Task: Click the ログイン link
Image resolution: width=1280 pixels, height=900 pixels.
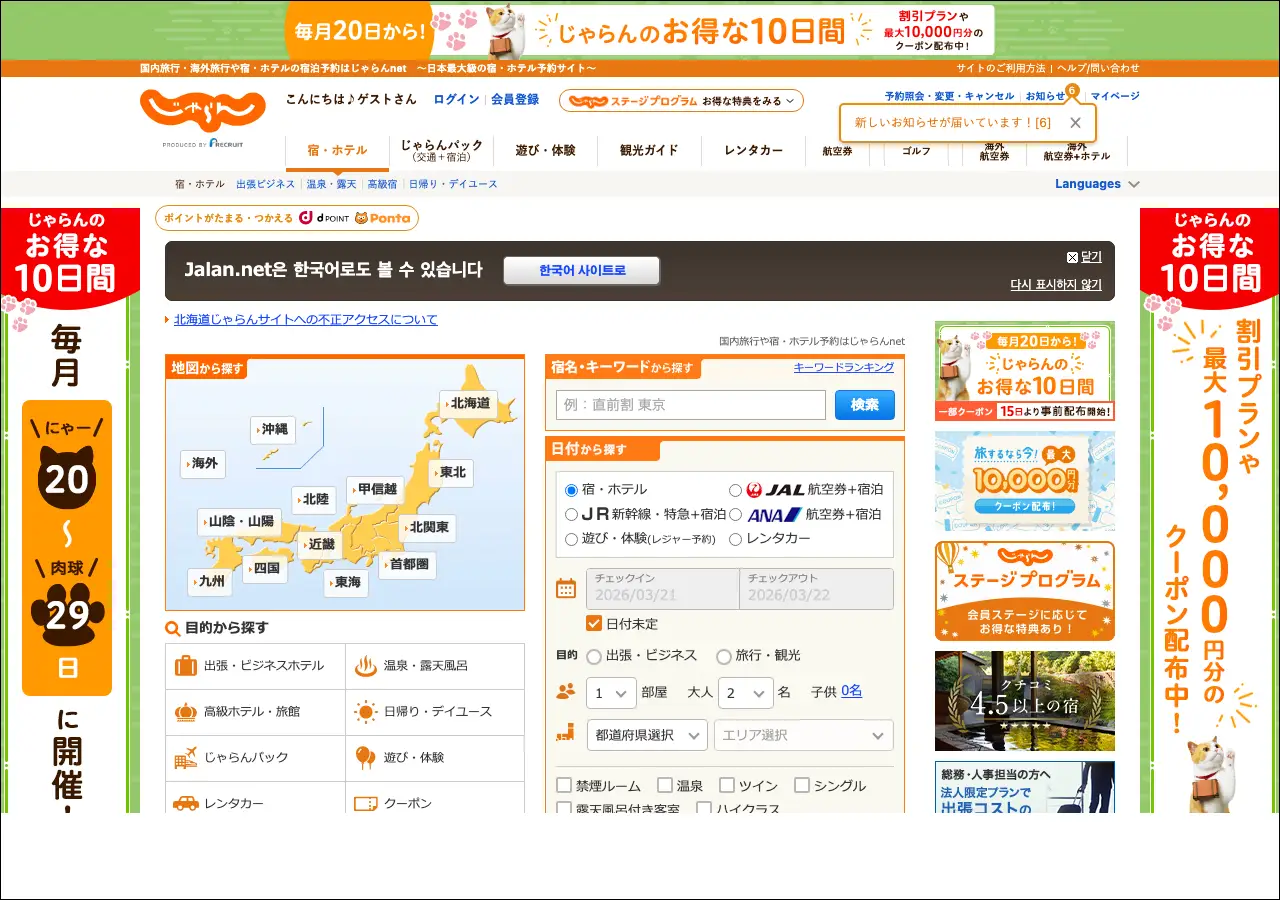Action: pos(456,100)
